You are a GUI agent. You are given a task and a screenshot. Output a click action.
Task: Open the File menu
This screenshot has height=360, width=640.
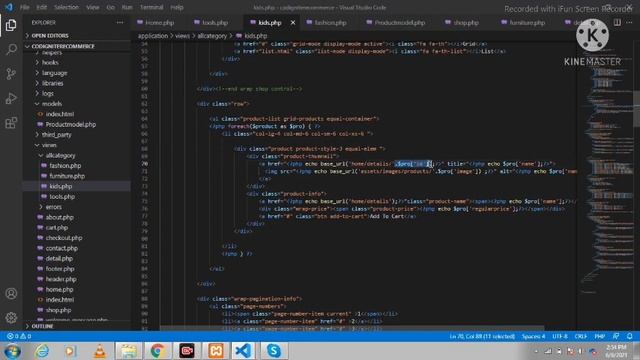click(24, 7)
